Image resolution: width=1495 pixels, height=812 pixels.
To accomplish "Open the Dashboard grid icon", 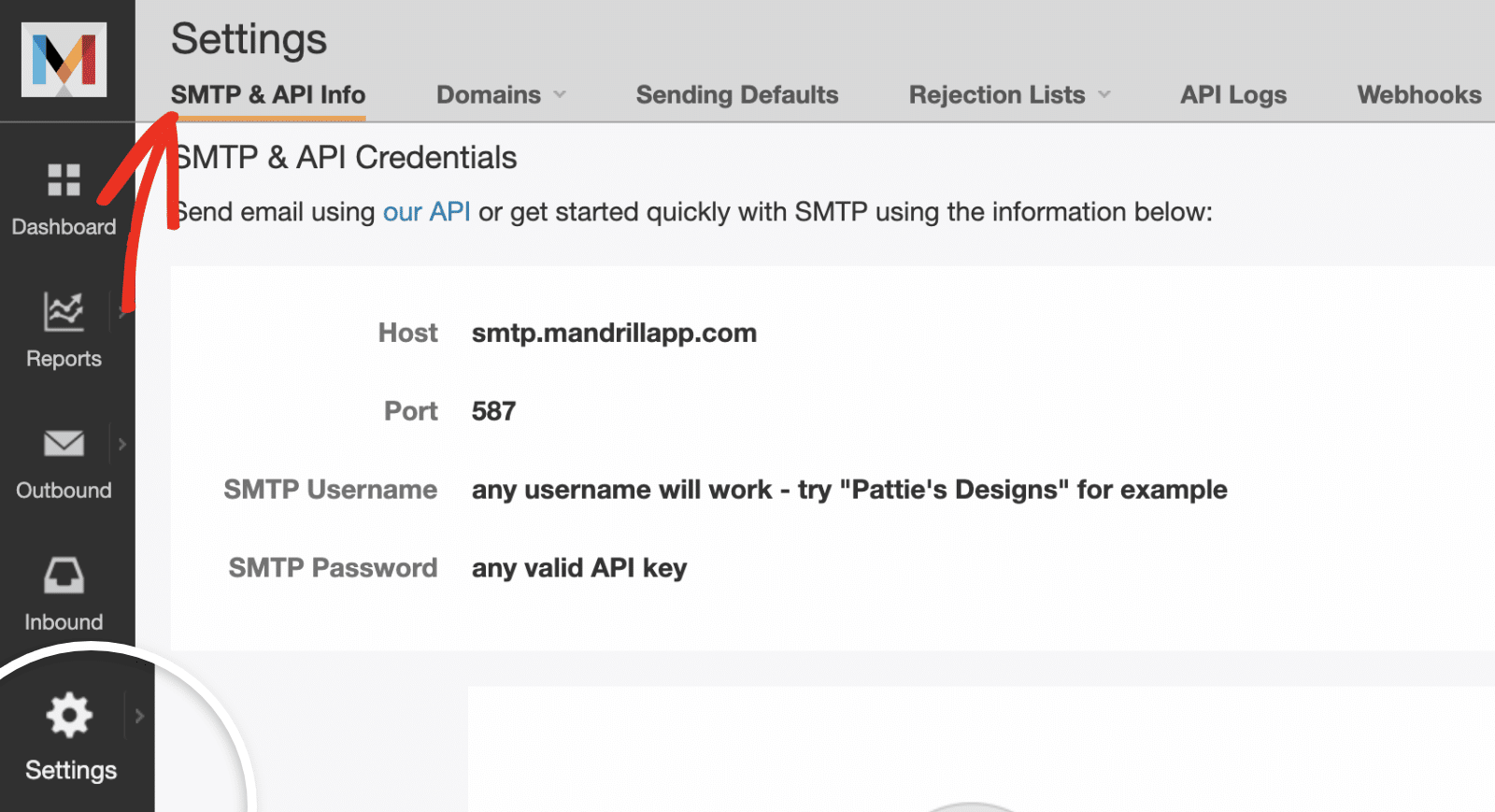I will tap(64, 180).
